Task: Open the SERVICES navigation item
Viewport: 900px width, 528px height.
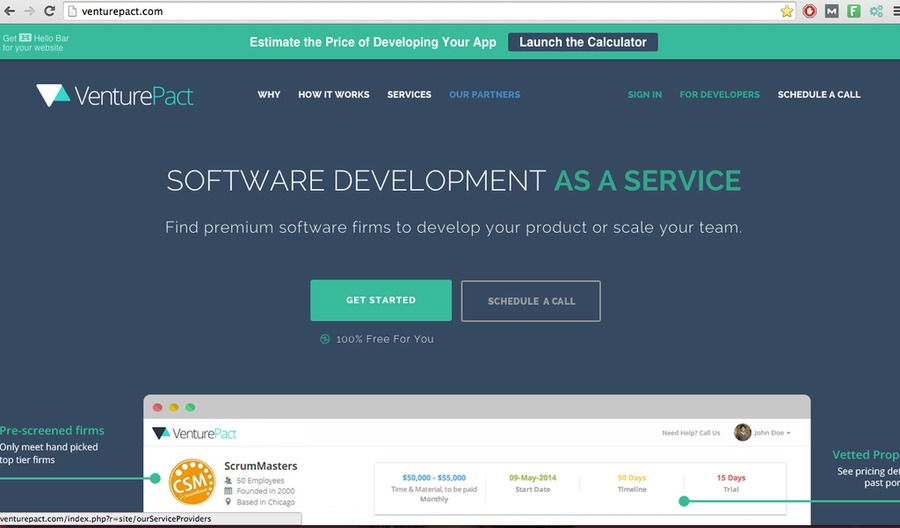Action: 409,95
